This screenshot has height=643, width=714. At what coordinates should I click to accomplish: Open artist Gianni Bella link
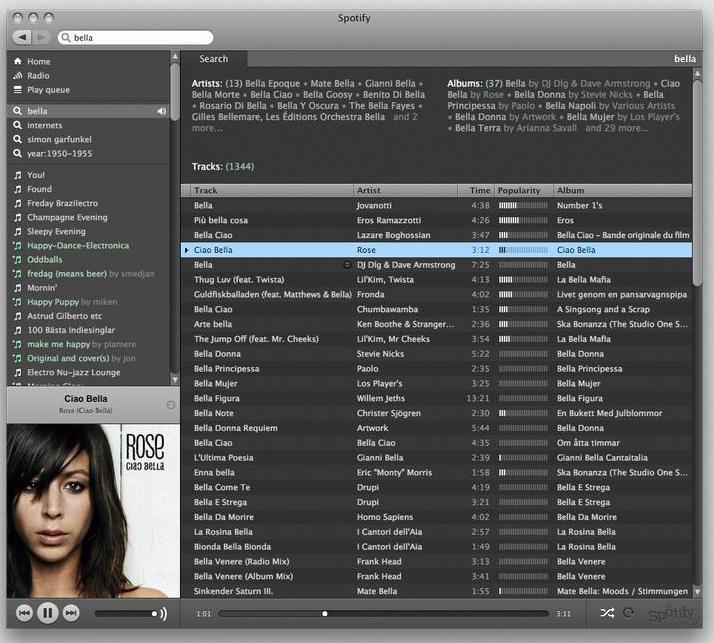tap(390, 84)
